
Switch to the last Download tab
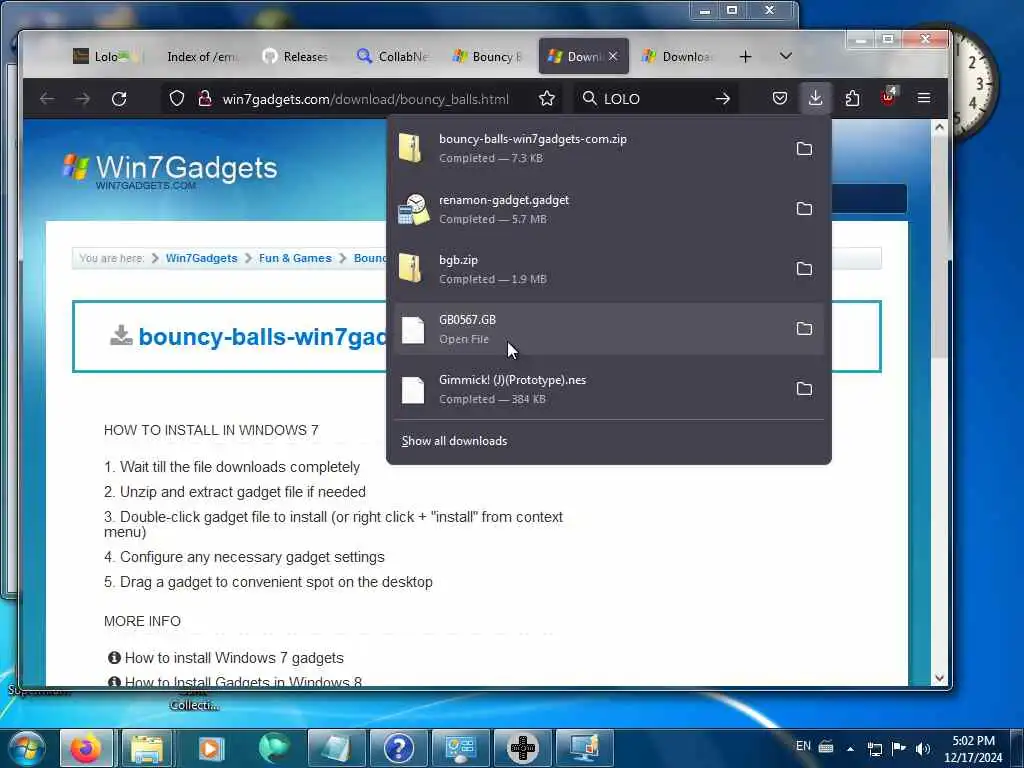[678, 57]
